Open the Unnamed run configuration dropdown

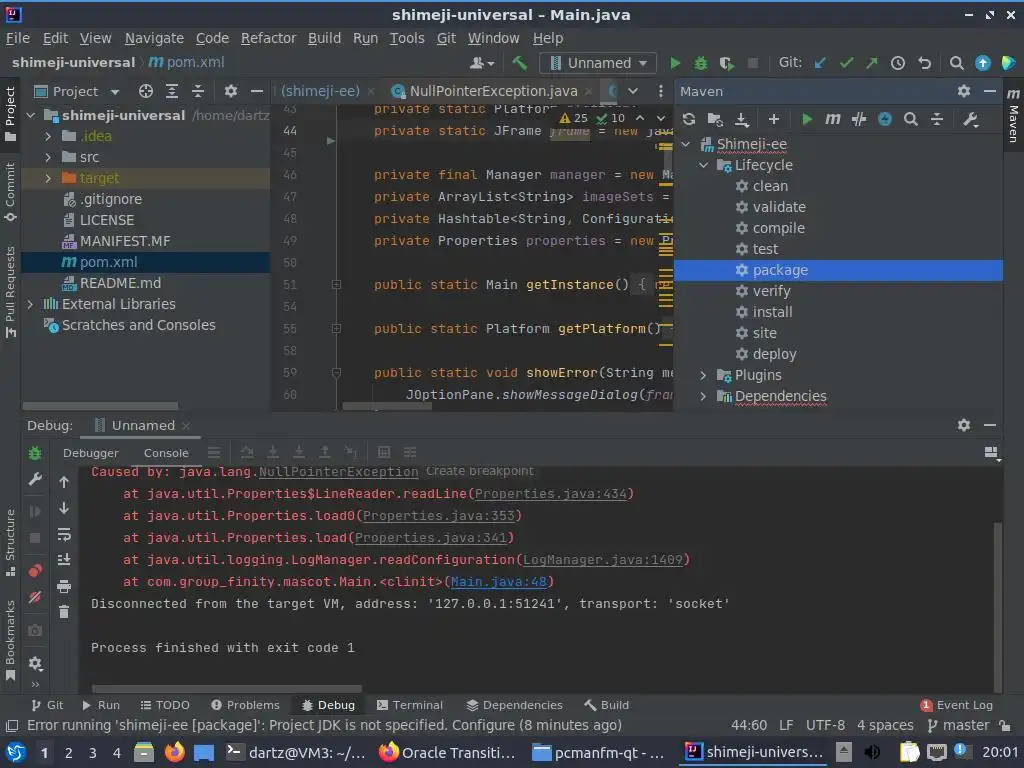point(598,63)
